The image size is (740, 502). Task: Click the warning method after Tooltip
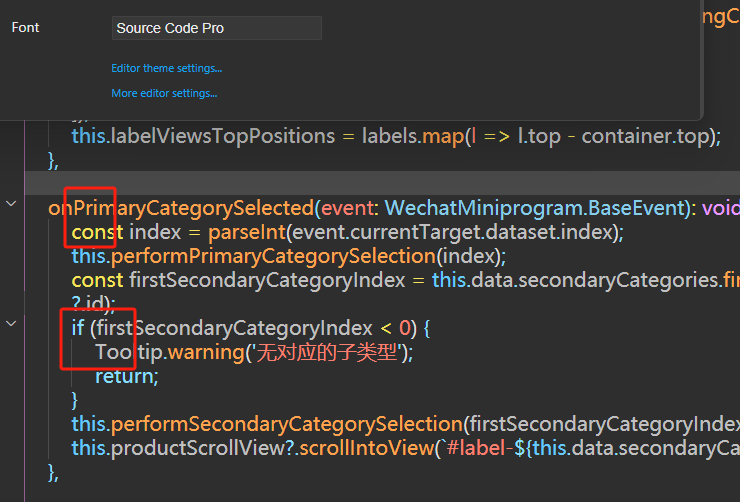[x=204, y=352]
